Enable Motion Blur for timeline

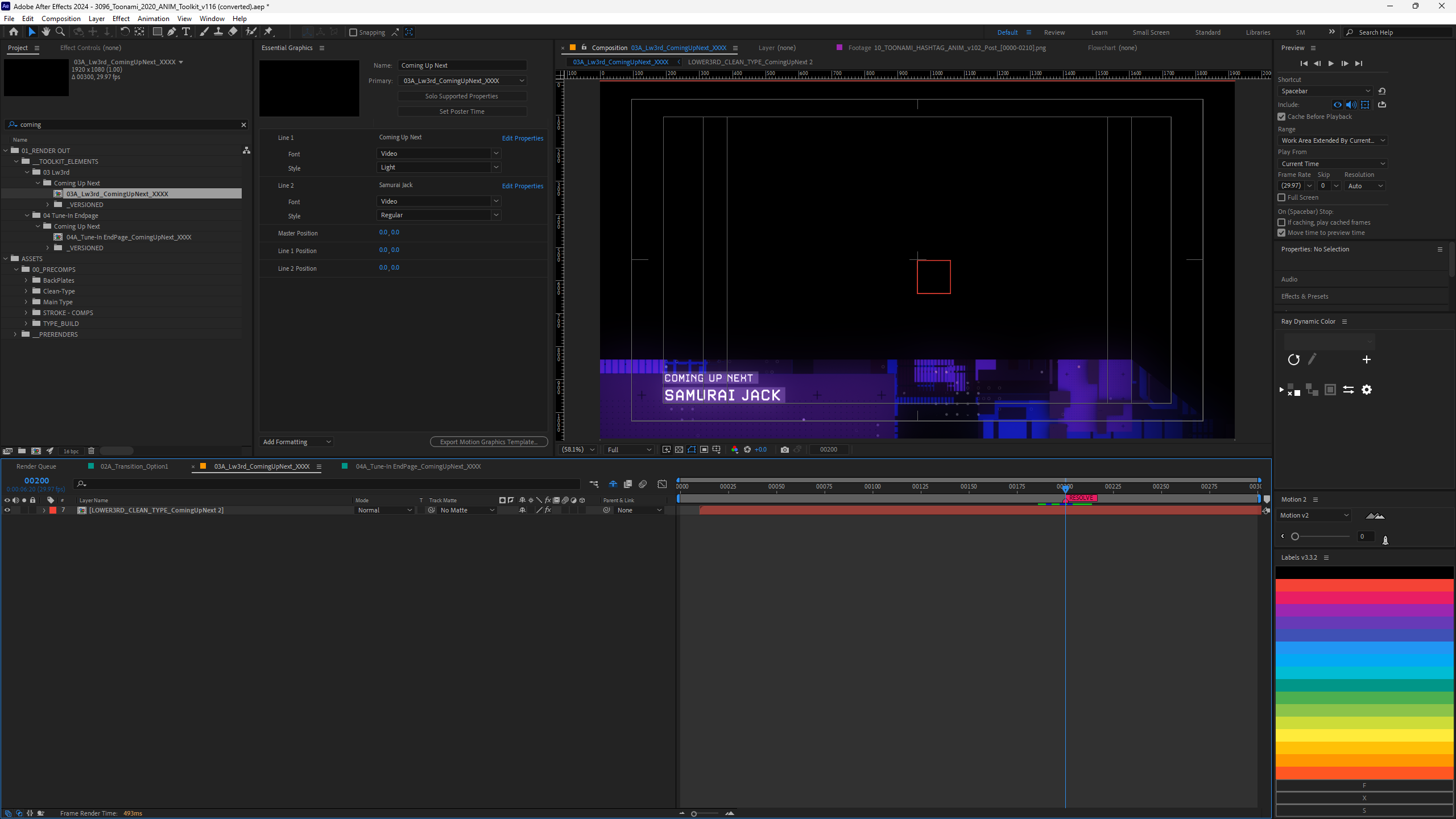pyautogui.click(x=643, y=484)
